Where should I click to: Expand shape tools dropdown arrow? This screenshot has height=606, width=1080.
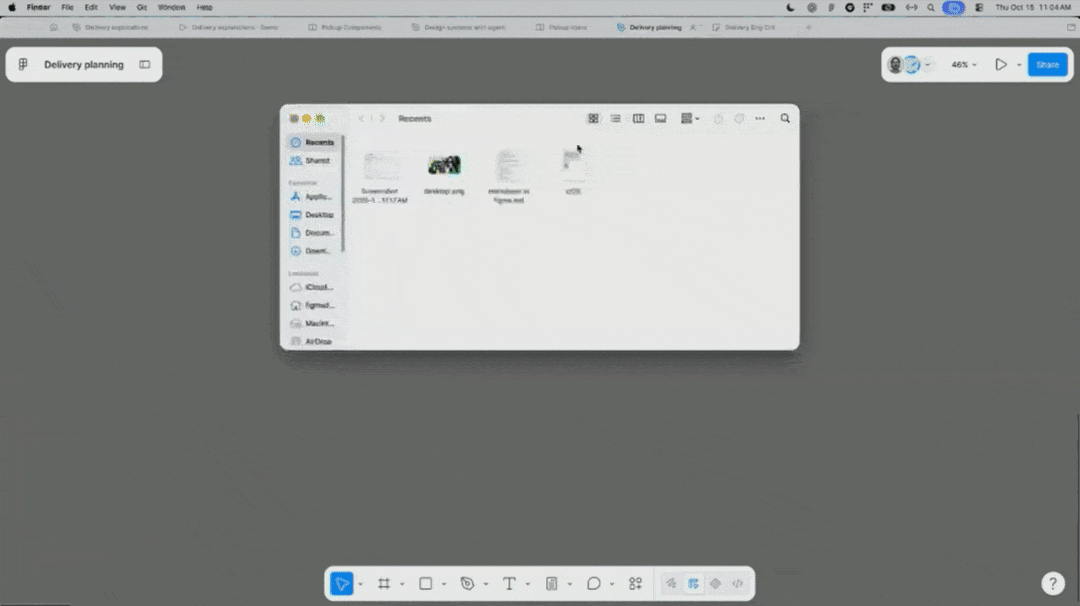point(444,585)
